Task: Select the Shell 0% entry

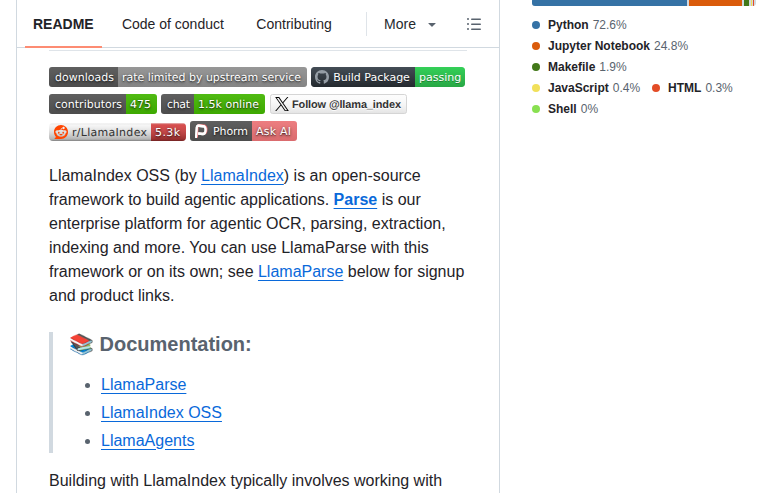Action: click(x=565, y=108)
